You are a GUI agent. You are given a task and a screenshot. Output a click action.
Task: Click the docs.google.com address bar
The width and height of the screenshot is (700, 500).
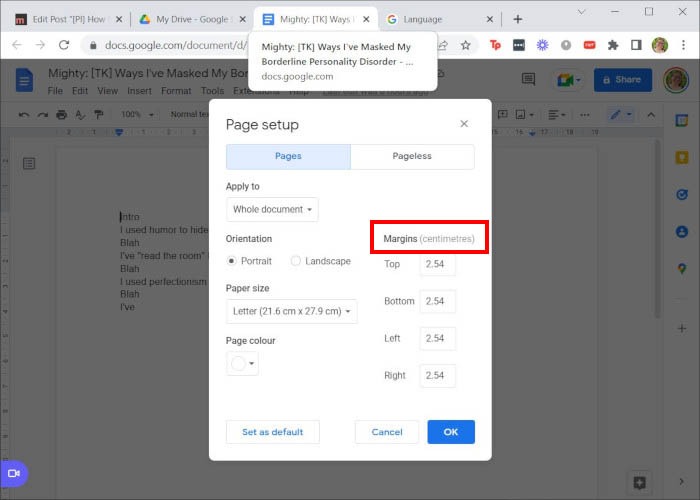175,45
